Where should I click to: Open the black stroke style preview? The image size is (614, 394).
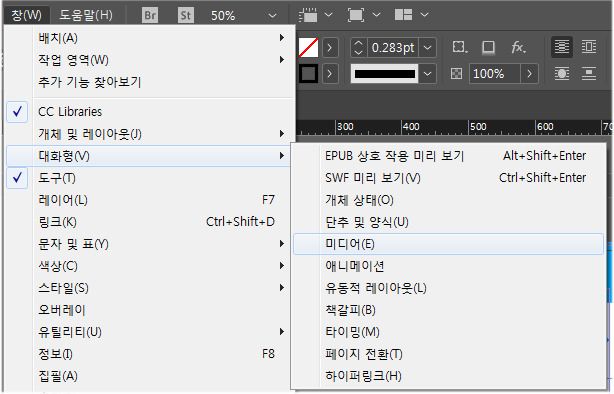(385, 74)
